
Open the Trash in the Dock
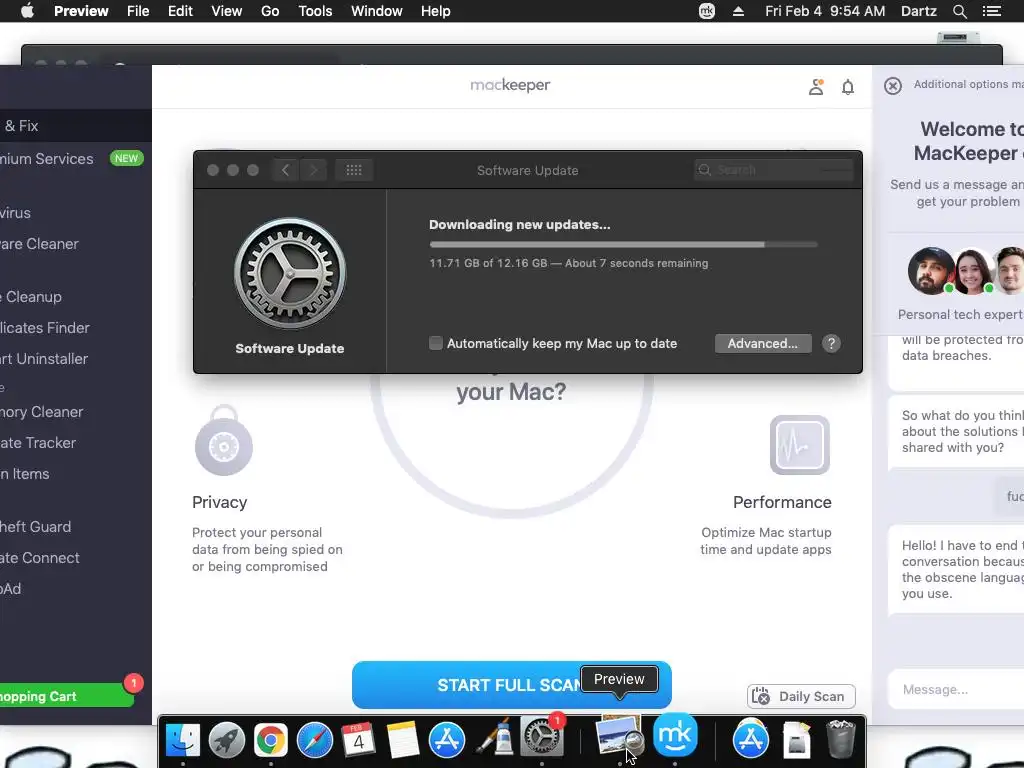(x=840, y=740)
